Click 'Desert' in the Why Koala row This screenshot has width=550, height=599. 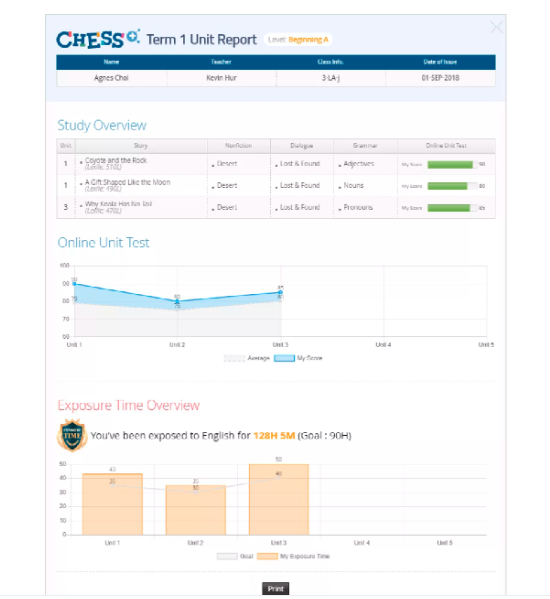[x=227, y=207]
